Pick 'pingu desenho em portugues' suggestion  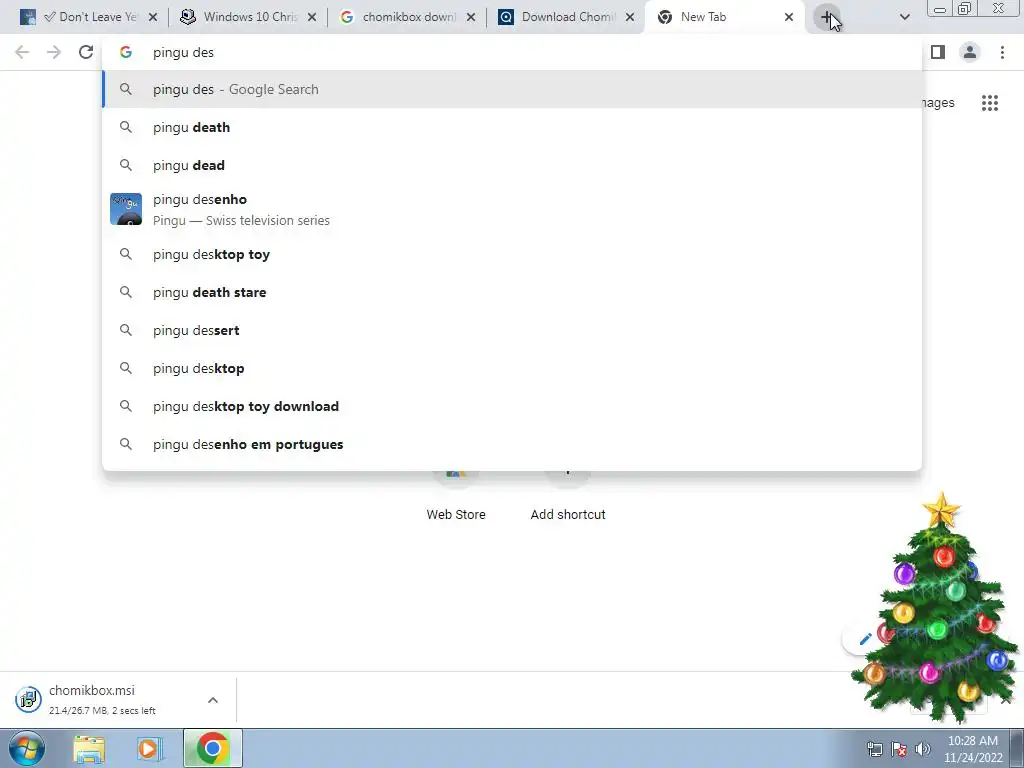[x=512, y=444]
